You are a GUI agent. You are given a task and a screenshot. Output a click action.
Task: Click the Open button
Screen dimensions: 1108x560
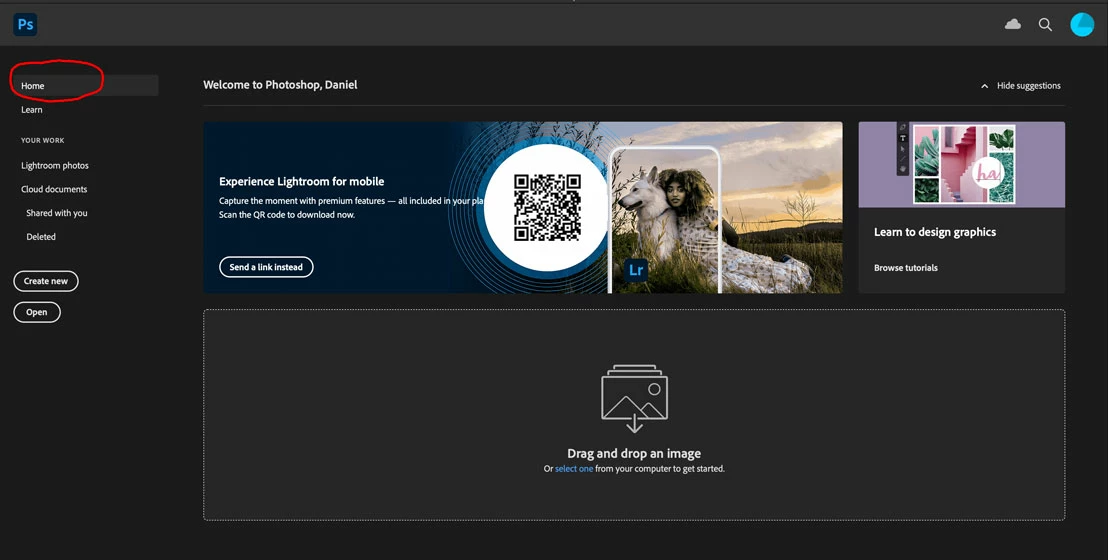pyautogui.click(x=37, y=312)
